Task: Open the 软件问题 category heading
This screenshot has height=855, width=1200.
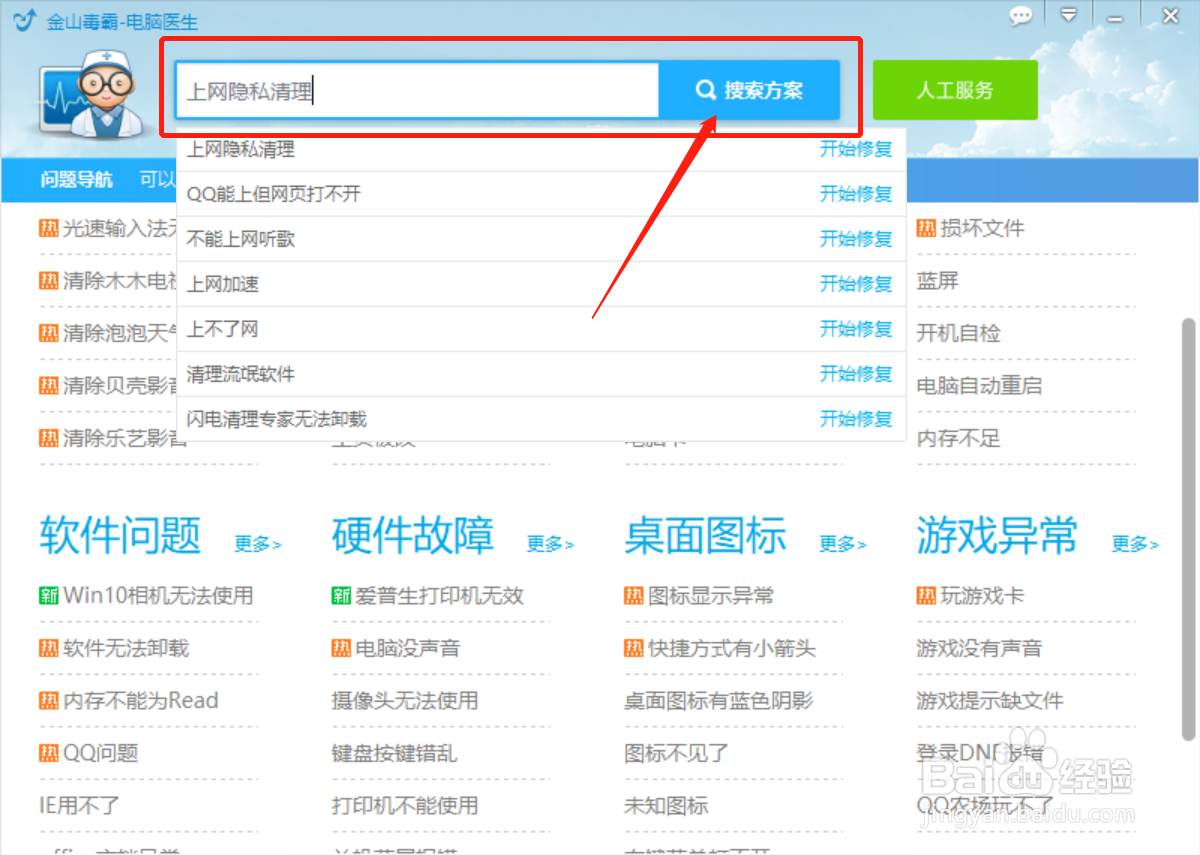Action: pos(121,536)
